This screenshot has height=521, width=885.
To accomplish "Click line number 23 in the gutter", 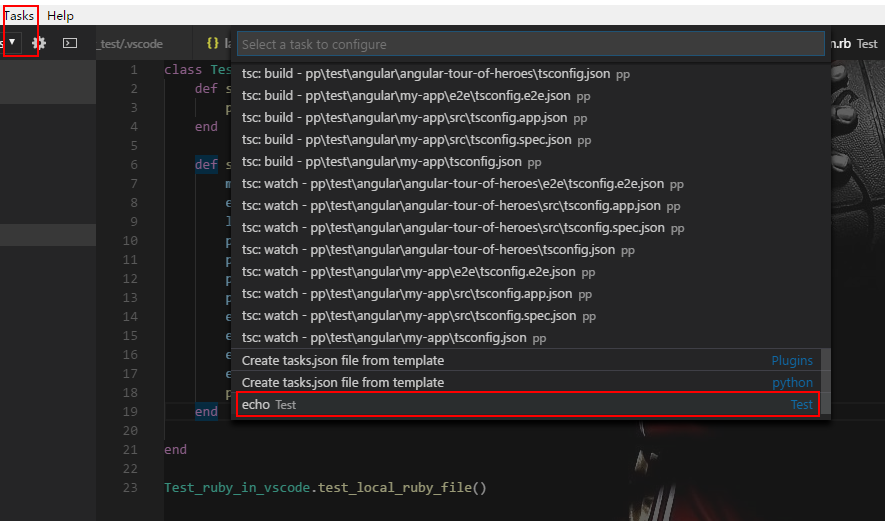I will pyautogui.click(x=130, y=487).
